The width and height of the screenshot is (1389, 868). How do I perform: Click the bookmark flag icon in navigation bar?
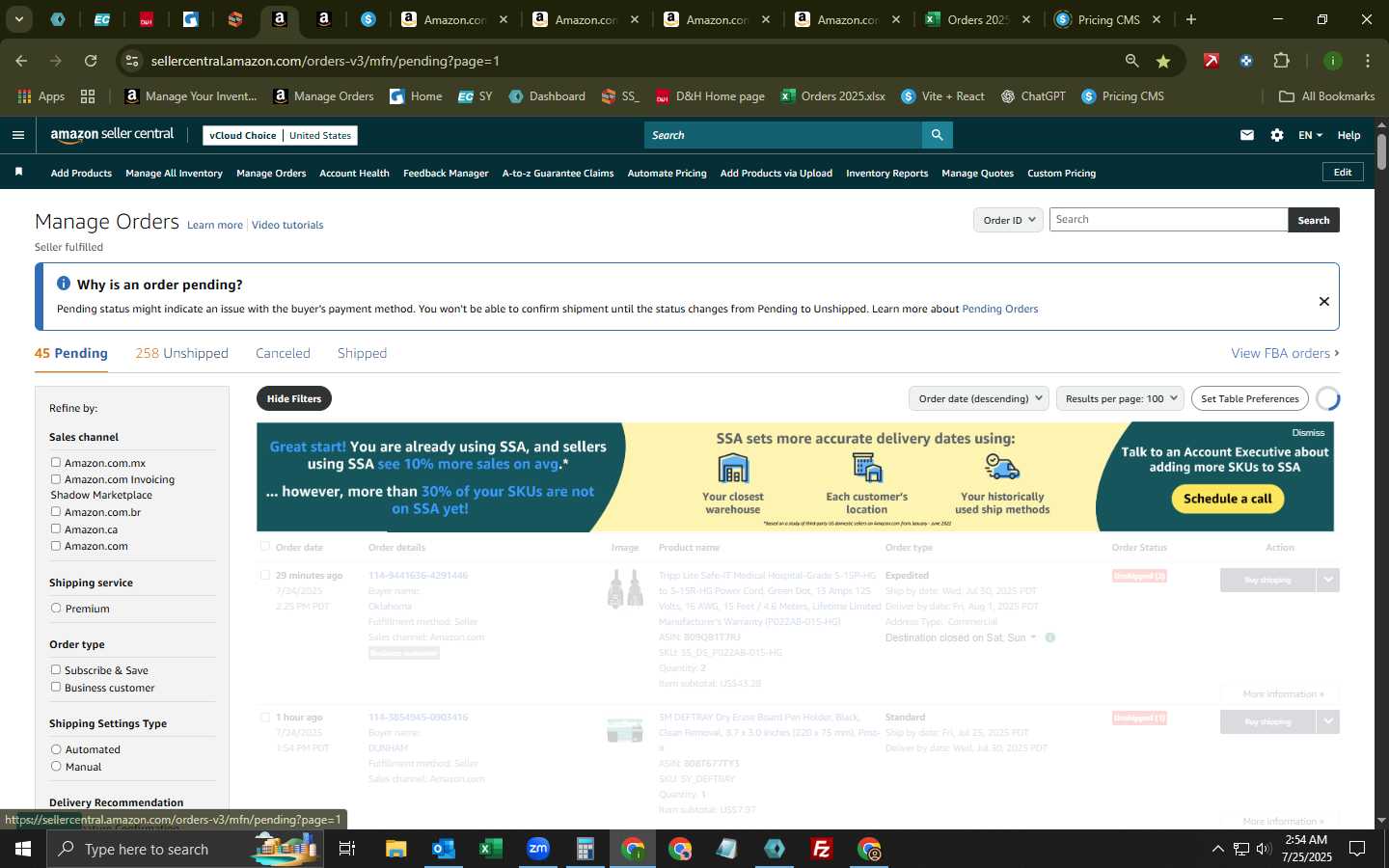point(18,172)
